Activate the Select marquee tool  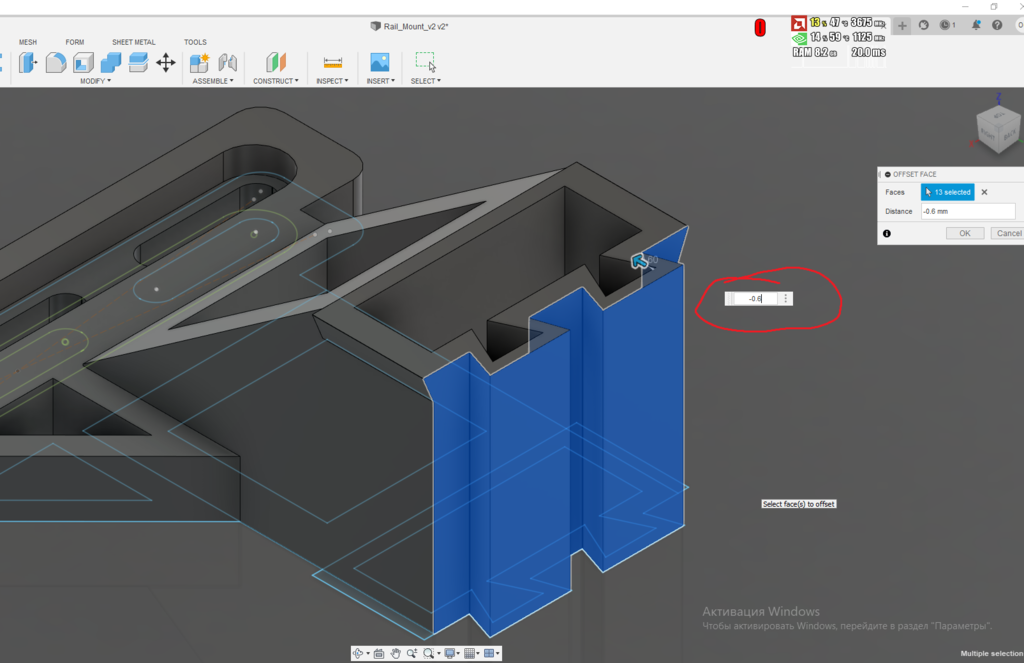click(425, 62)
